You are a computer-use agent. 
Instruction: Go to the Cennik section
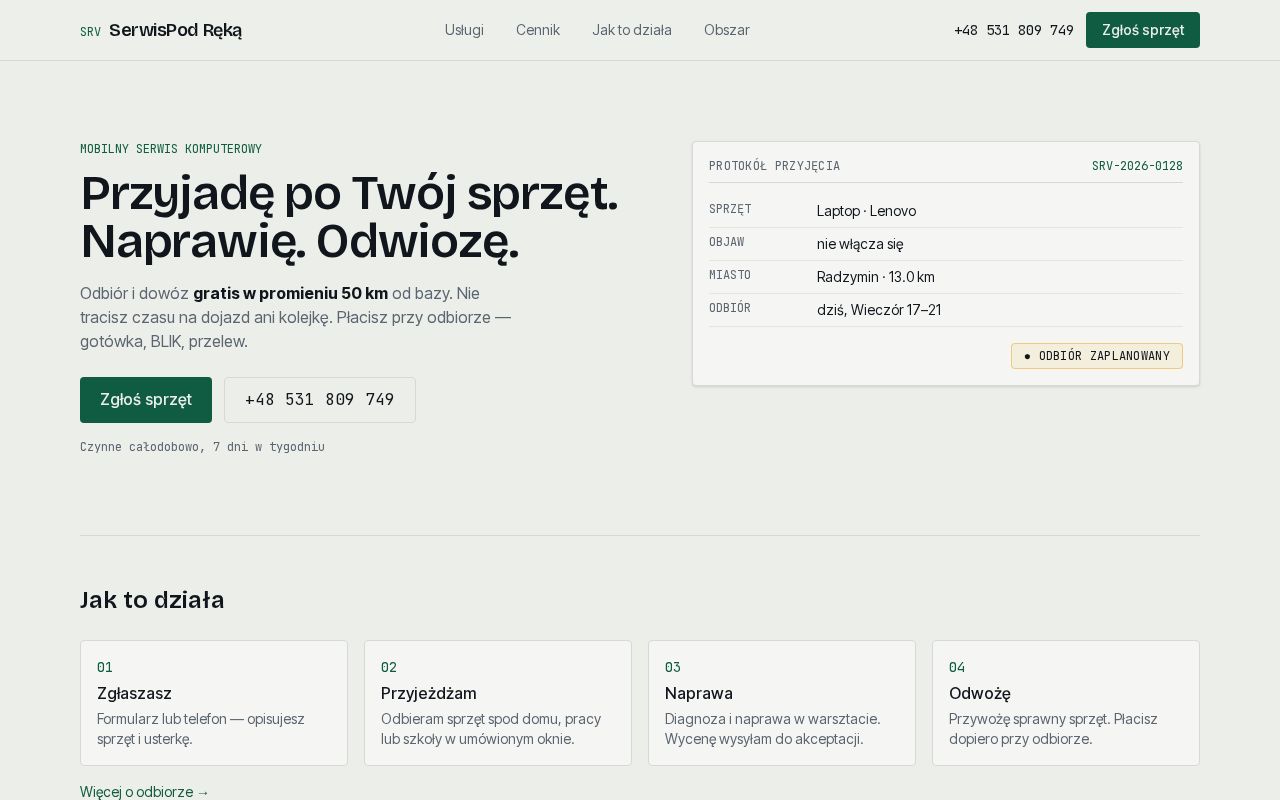(538, 30)
